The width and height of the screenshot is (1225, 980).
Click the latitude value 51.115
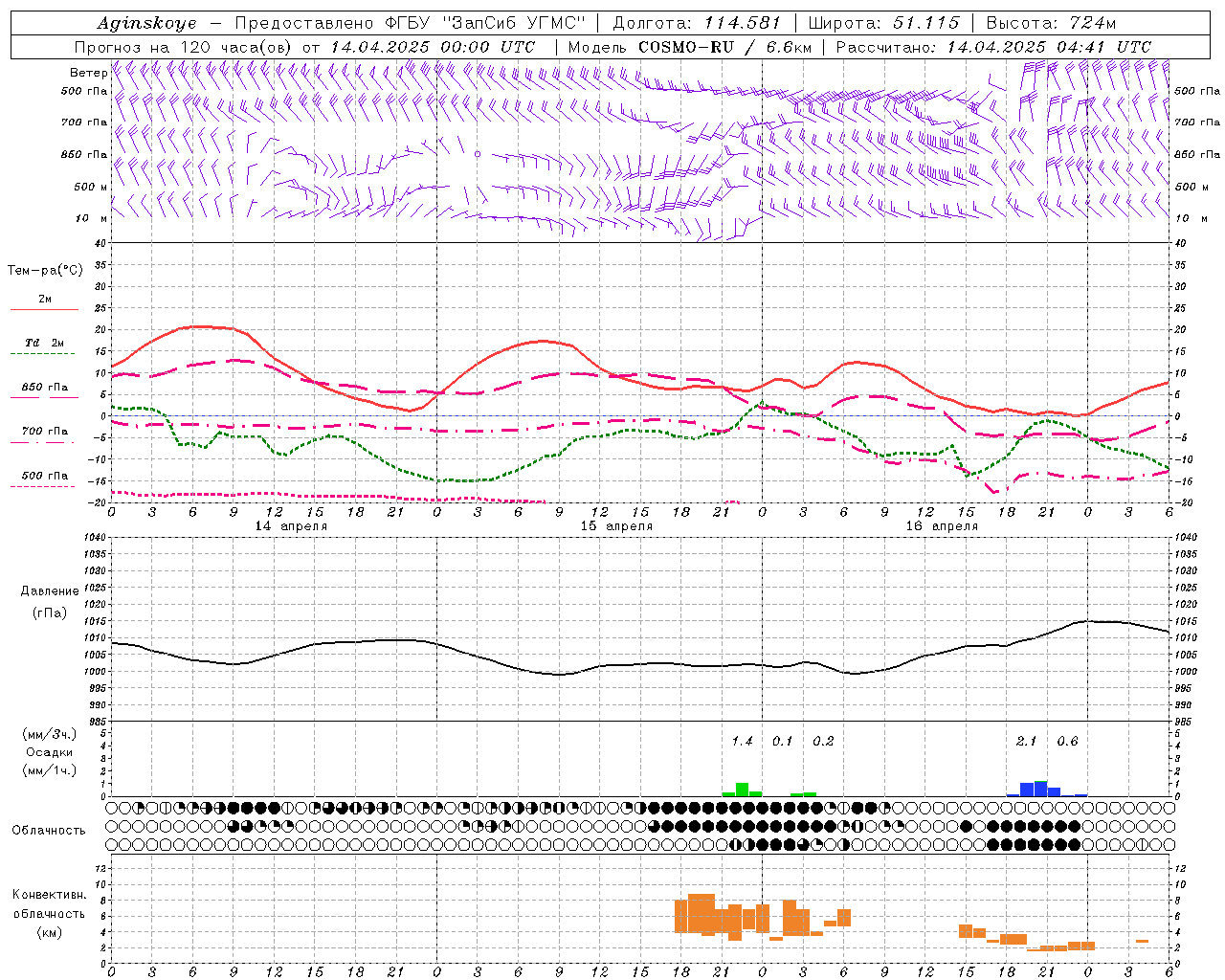(925, 23)
